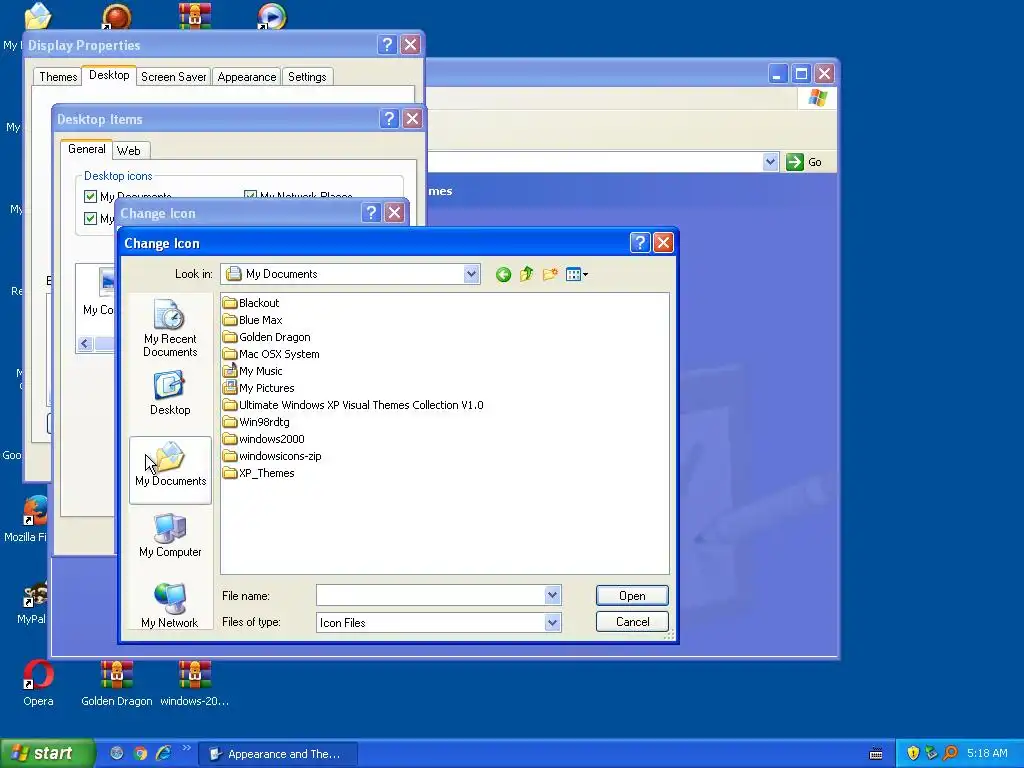
Task: Select Desktop in places bar
Action: click(170, 393)
